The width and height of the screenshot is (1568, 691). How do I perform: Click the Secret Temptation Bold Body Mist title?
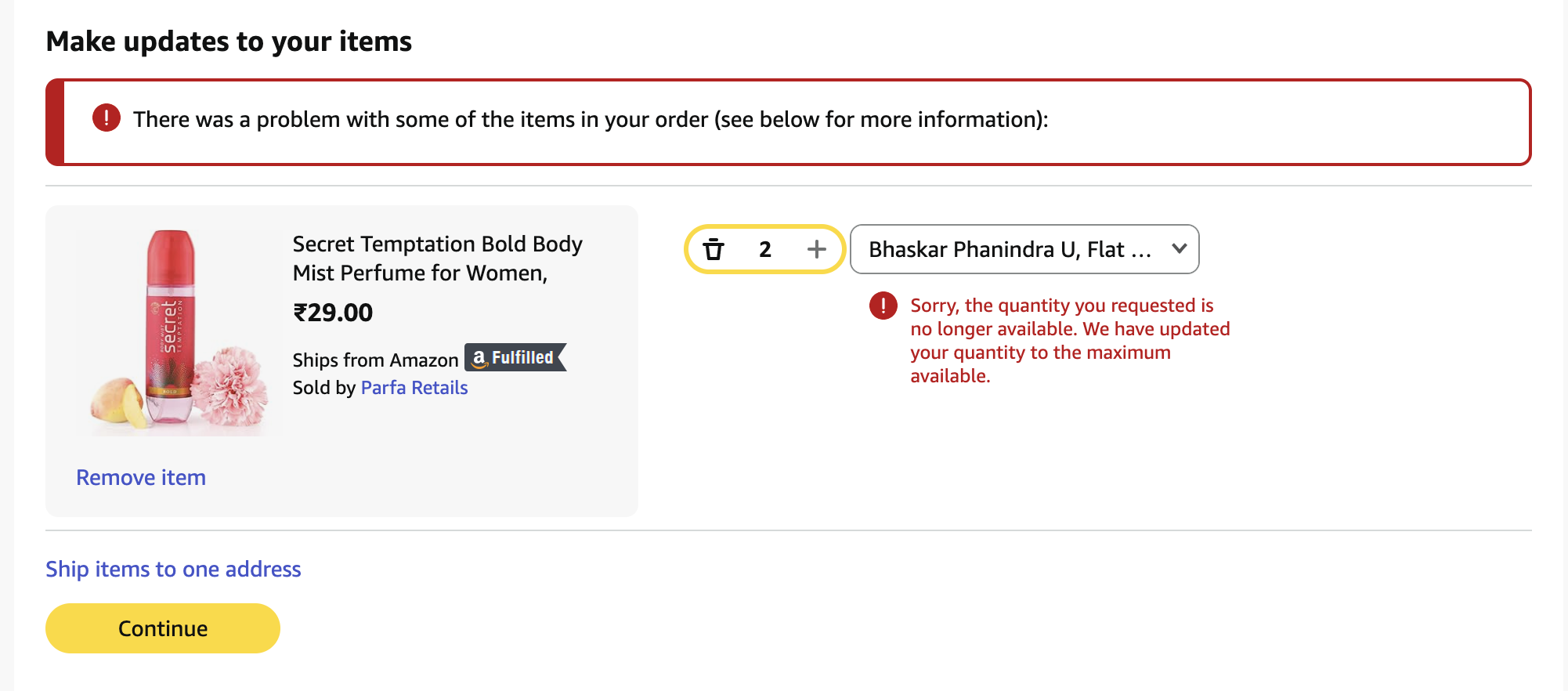point(437,258)
